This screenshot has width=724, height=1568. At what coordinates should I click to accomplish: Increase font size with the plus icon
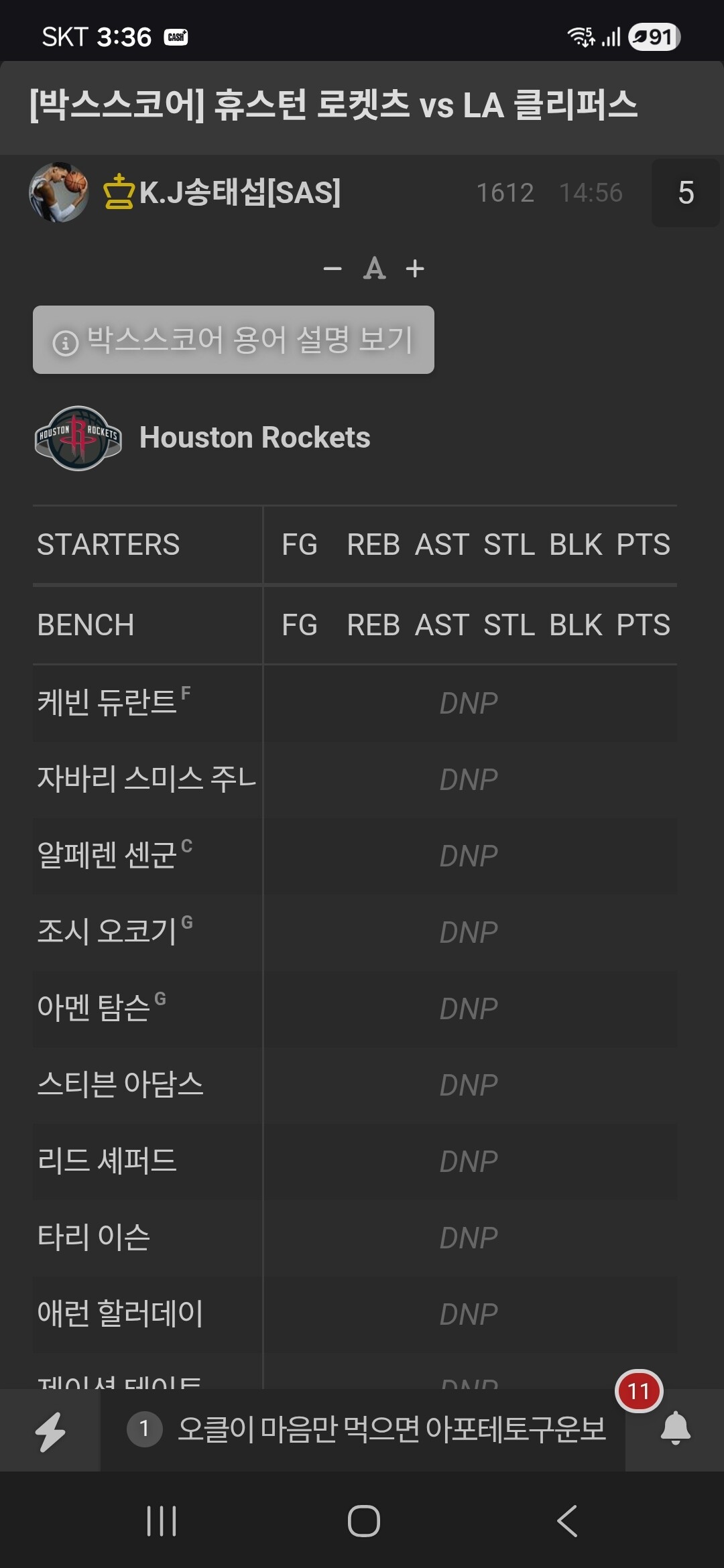coord(415,269)
